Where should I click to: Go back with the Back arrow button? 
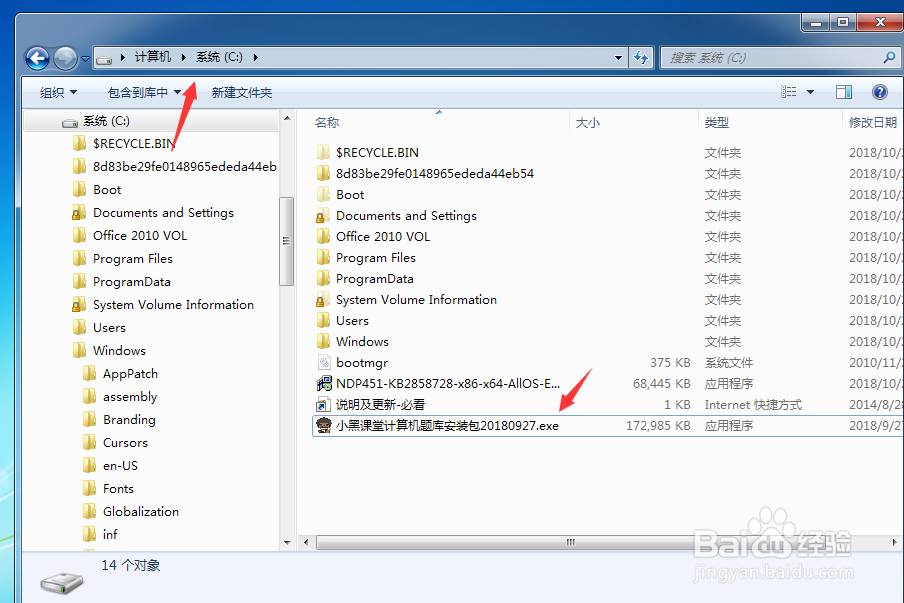[37, 58]
